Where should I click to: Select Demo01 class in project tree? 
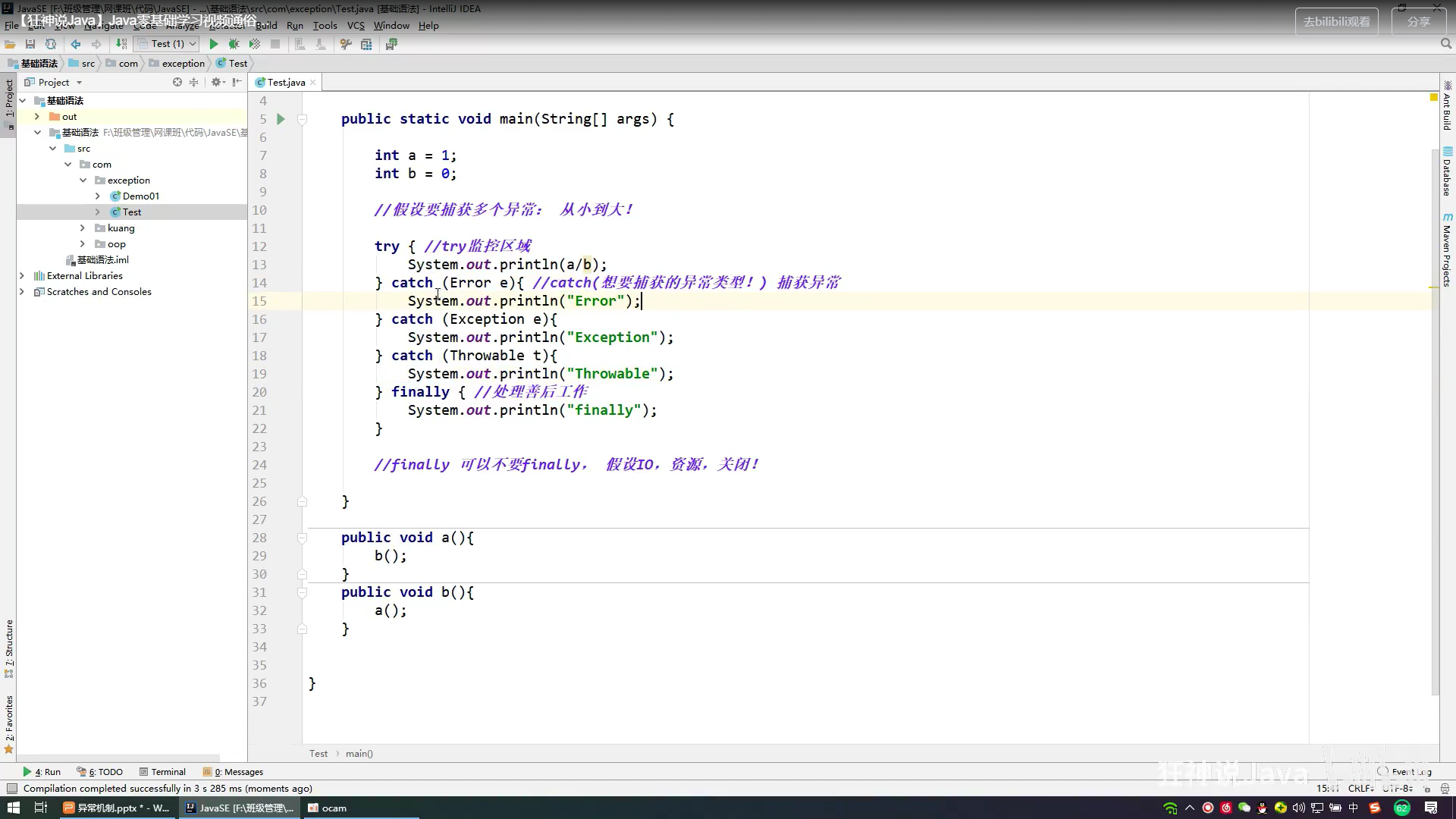[140, 196]
